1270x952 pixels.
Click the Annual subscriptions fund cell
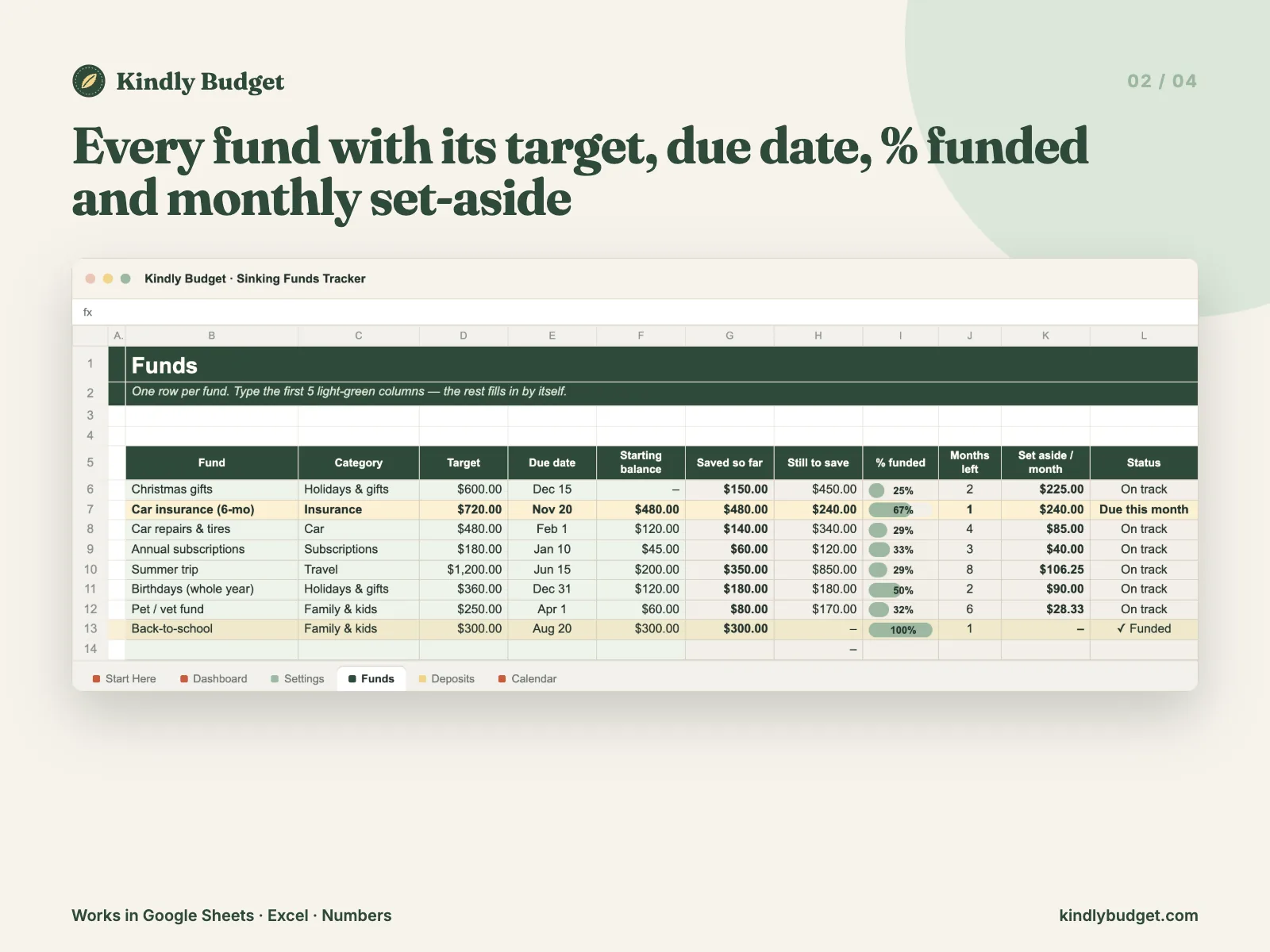(212, 549)
